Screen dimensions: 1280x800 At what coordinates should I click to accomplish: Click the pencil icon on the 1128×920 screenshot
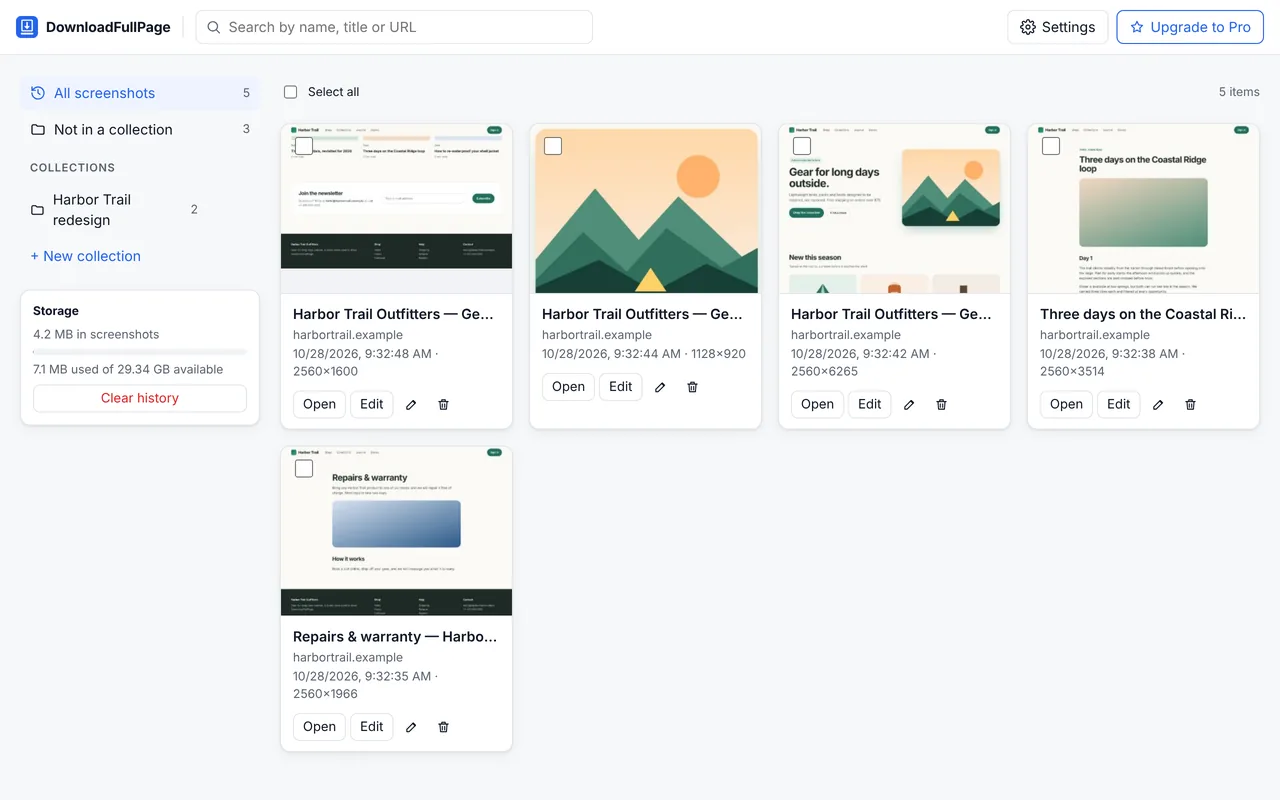[x=660, y=387]
